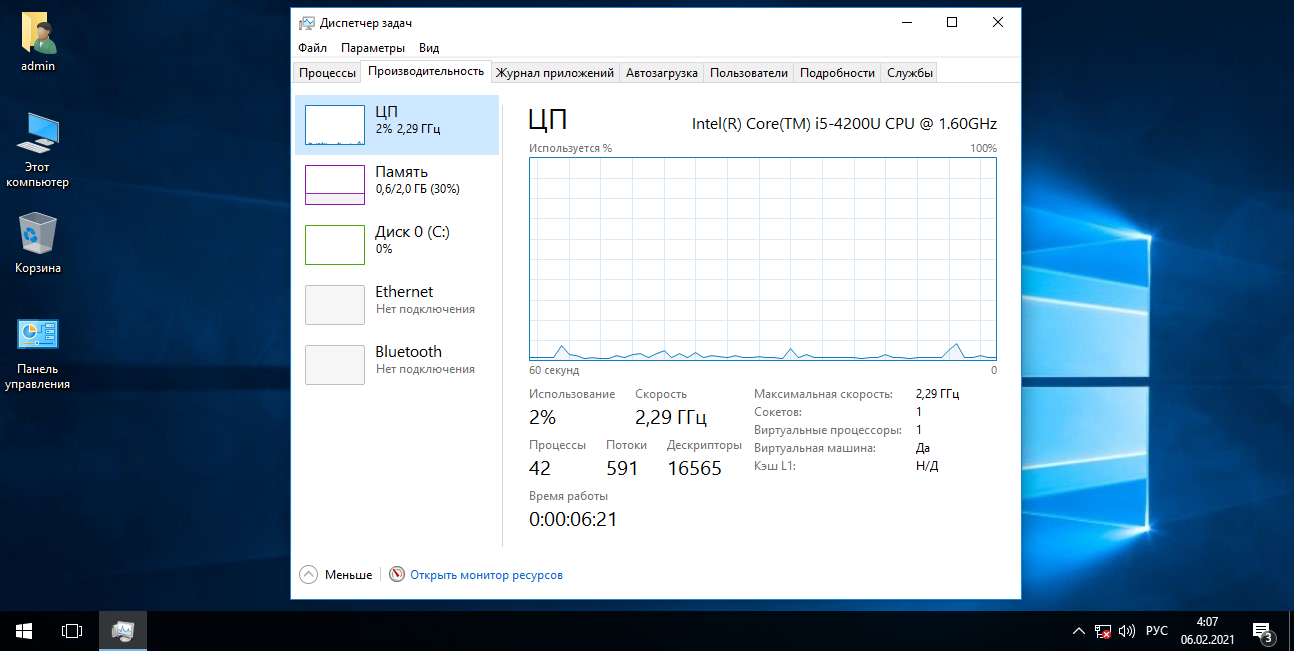Switch to the Подробности tab

(838, 73)
